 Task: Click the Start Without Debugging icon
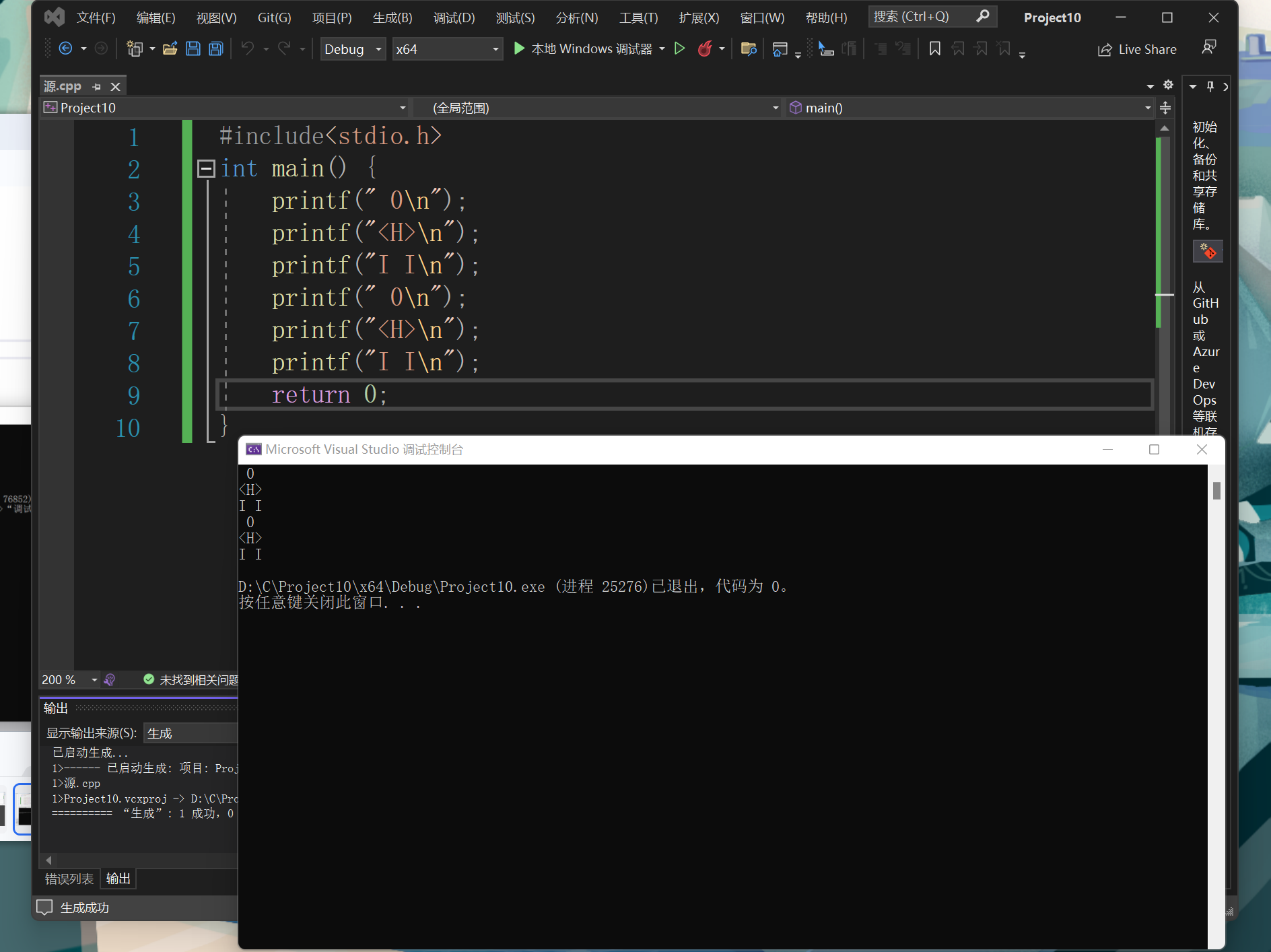(x=680, y=48)
